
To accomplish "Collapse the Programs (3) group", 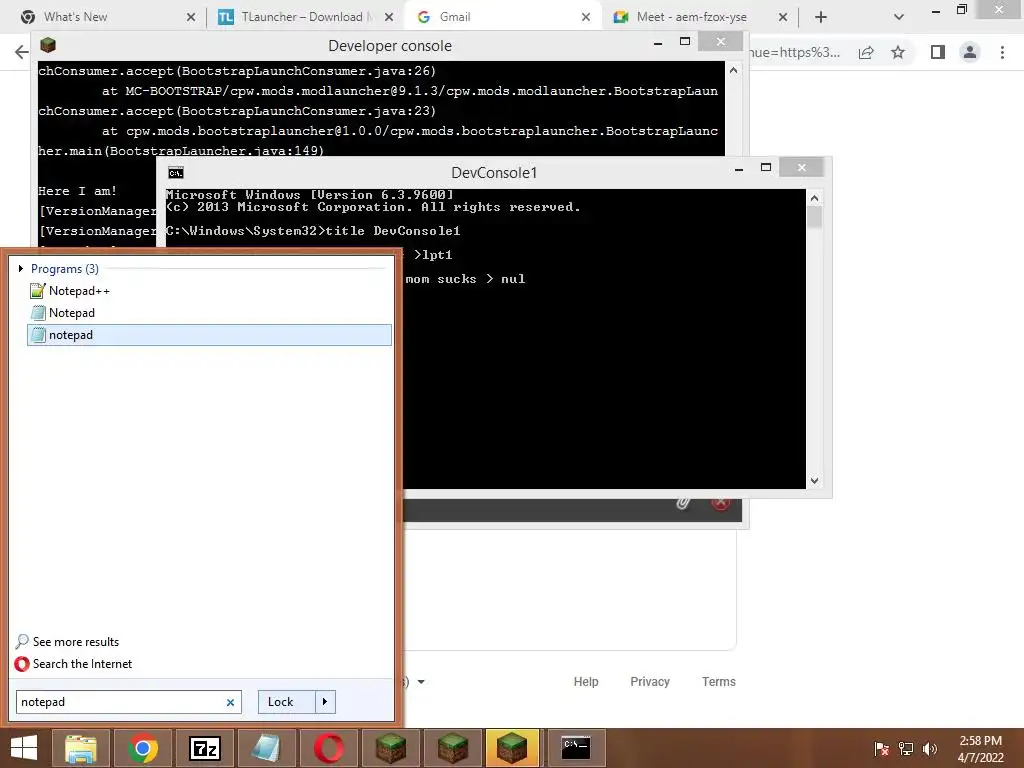I will (x=21, y=268).
